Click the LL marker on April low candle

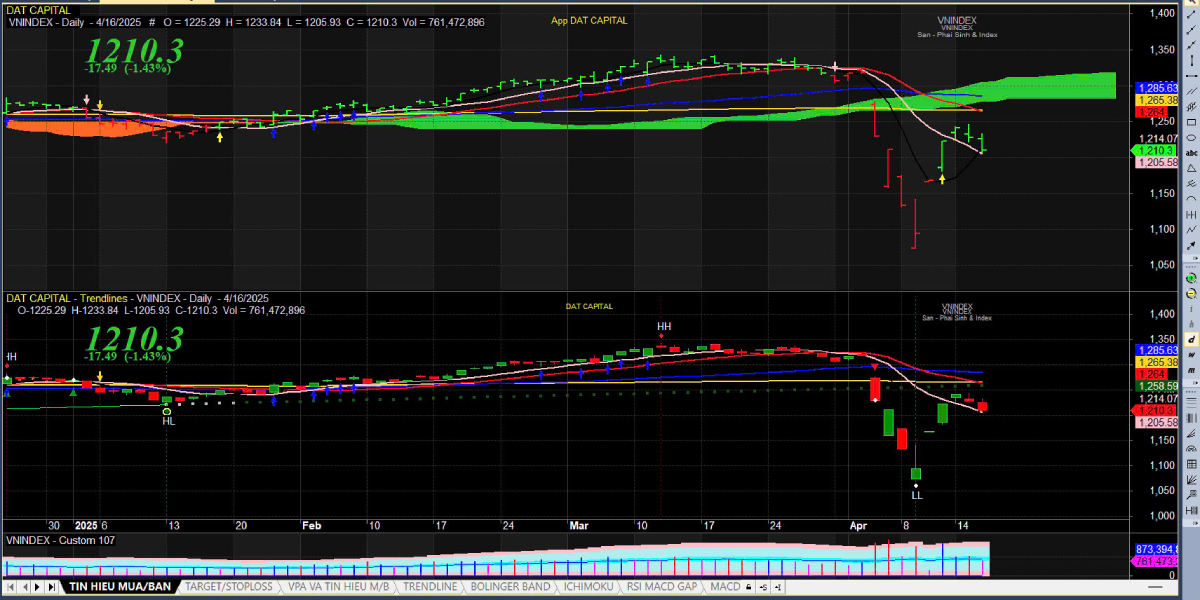click(x=917, y=495)
